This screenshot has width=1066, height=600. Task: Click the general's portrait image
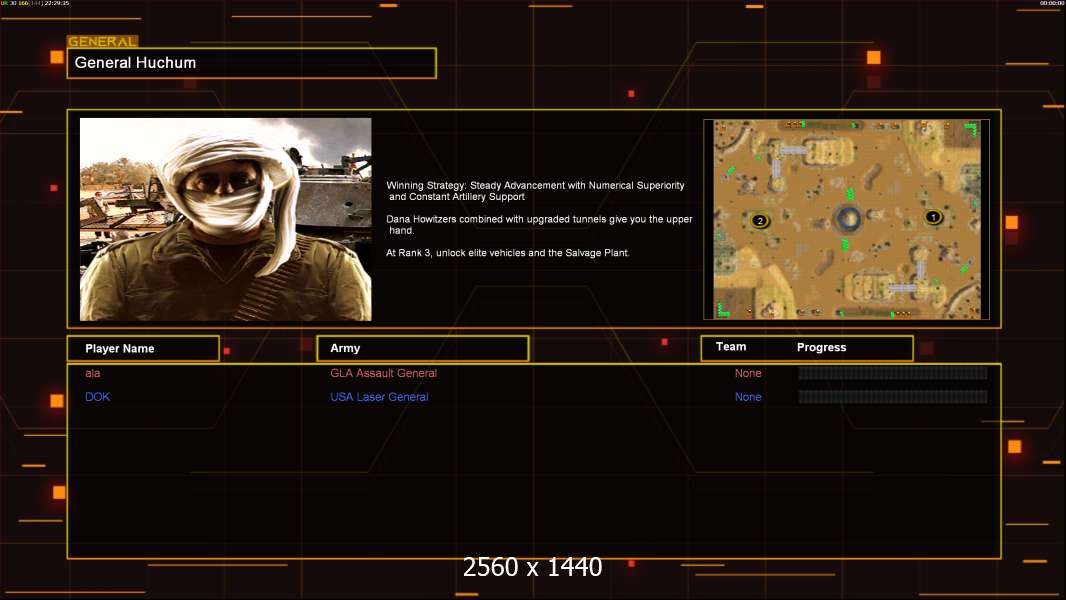coord(226,219)
